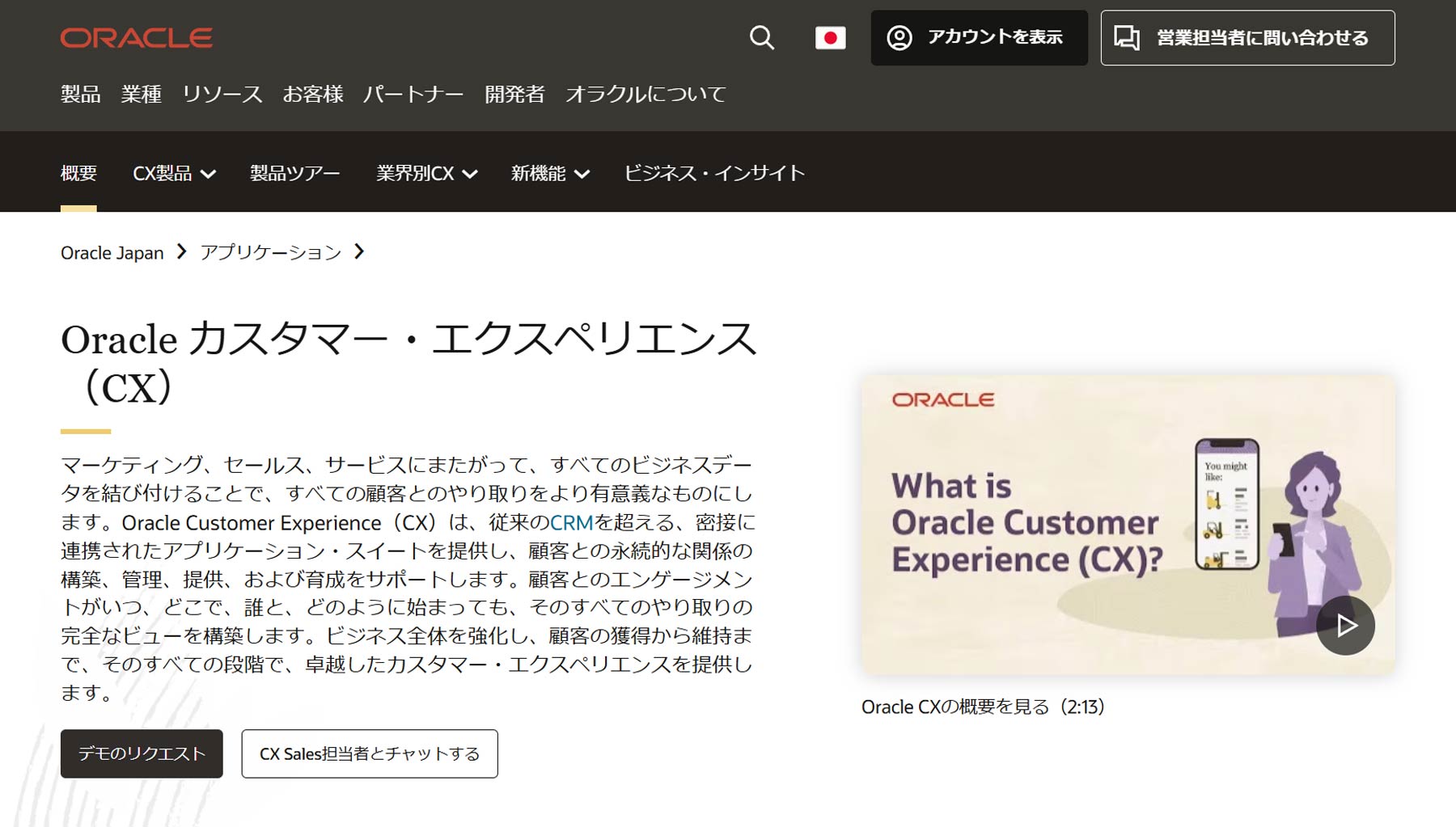The width and height of the screenshot is (1456, 827).
Task: Play the Oracle CX overview video
Action: [x=1345, y=626]
